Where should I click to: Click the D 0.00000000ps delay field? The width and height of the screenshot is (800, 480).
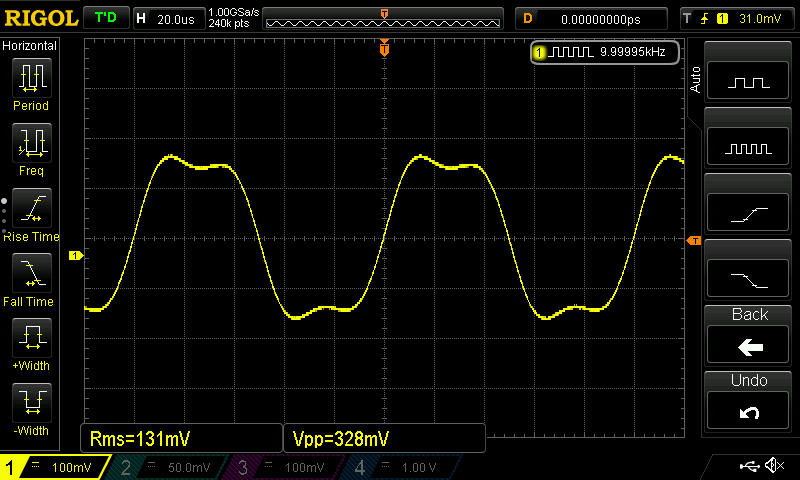pyautogui.click(x=591, y=19)
